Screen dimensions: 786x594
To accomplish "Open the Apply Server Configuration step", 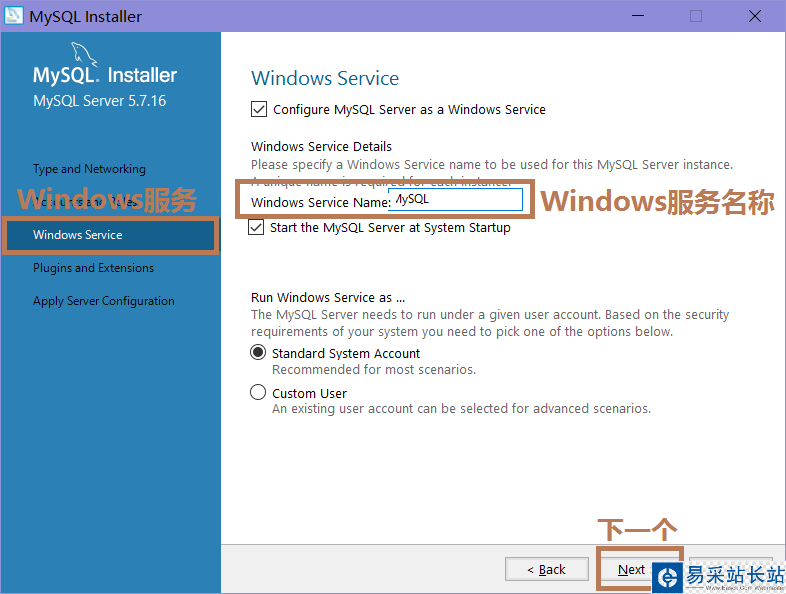I will pos(104,301).
